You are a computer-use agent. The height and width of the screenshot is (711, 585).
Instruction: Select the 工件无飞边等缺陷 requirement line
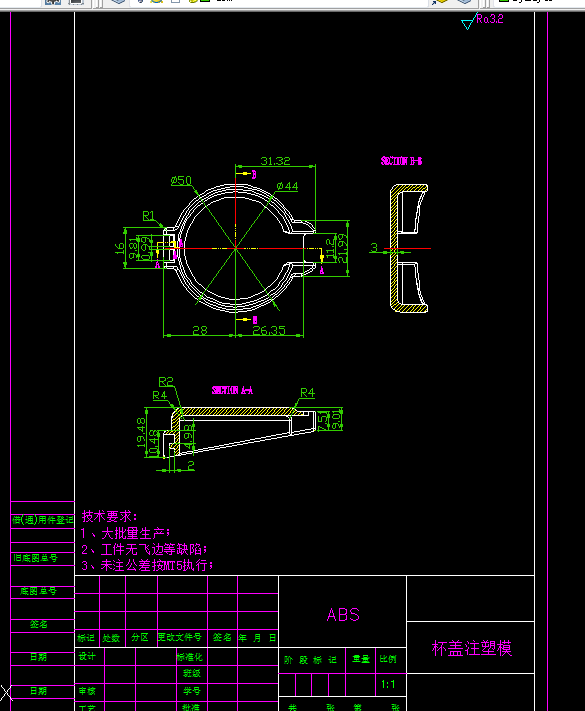click(x=144, y=550)
